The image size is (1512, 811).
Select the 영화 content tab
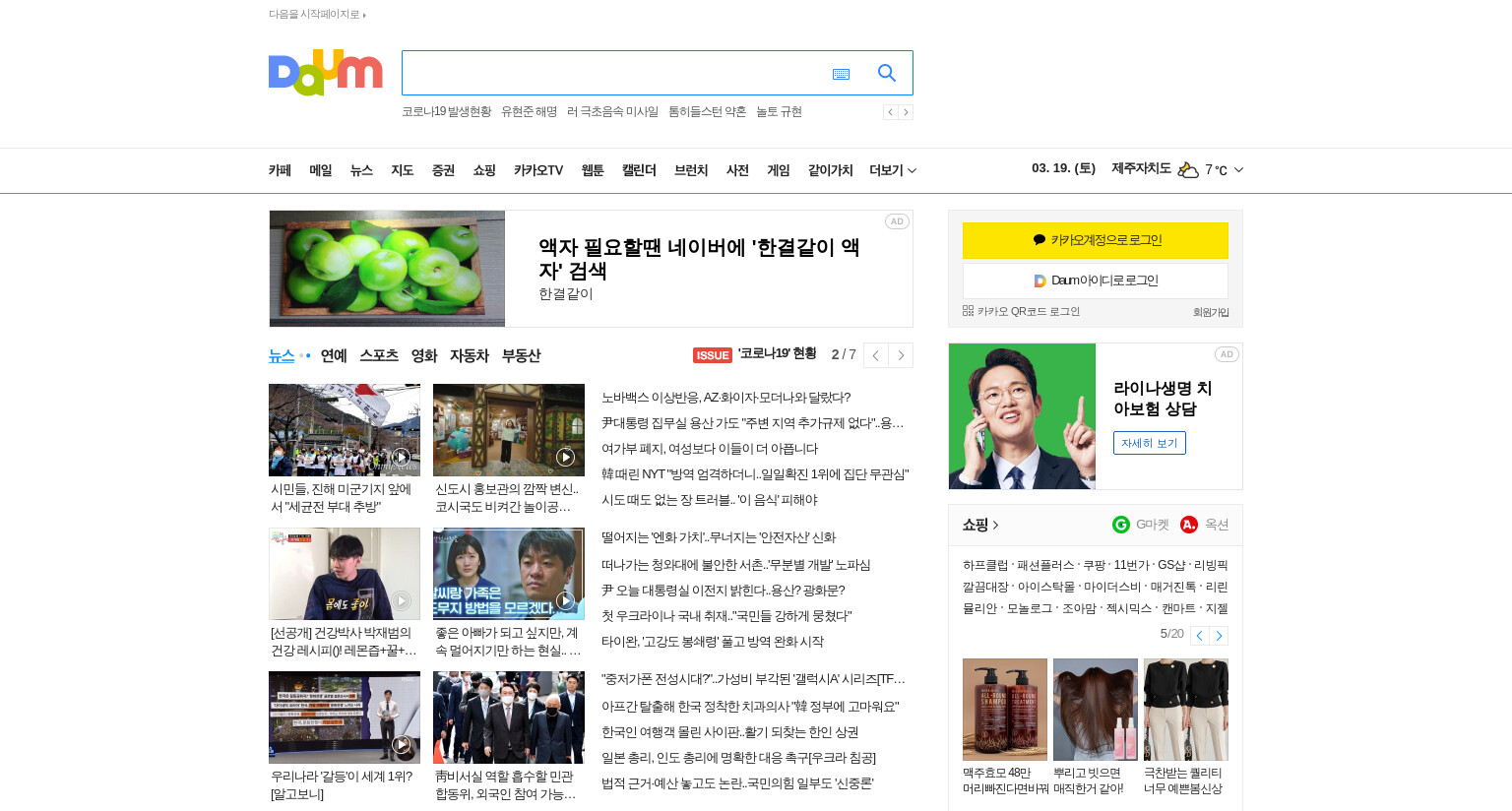424,355
